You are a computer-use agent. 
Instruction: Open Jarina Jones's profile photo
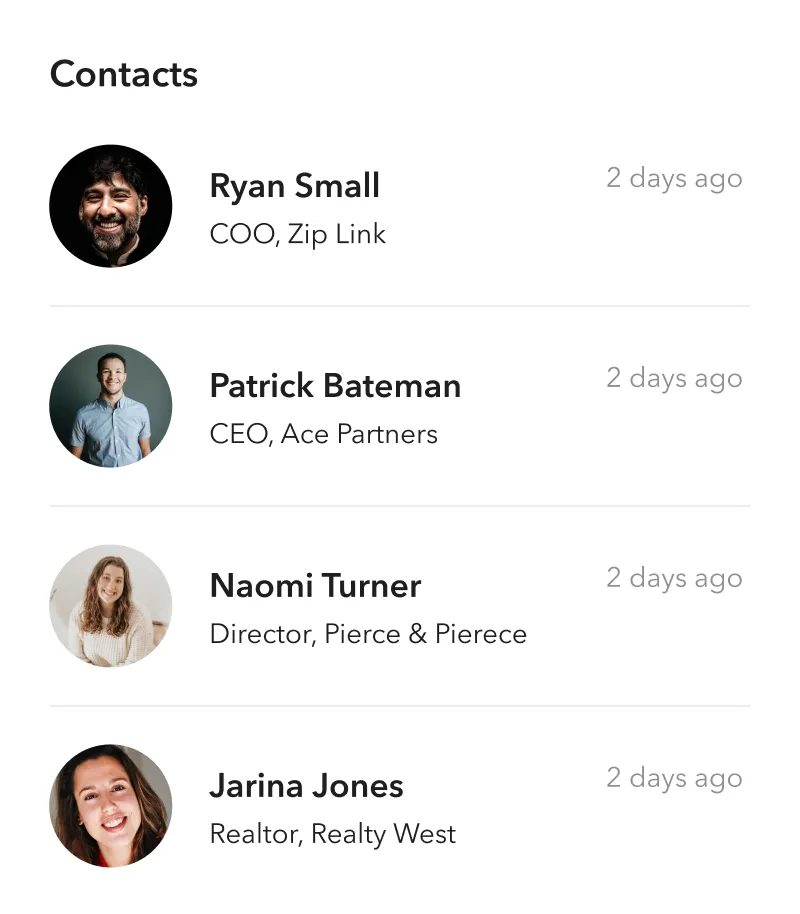coord(111,806)
